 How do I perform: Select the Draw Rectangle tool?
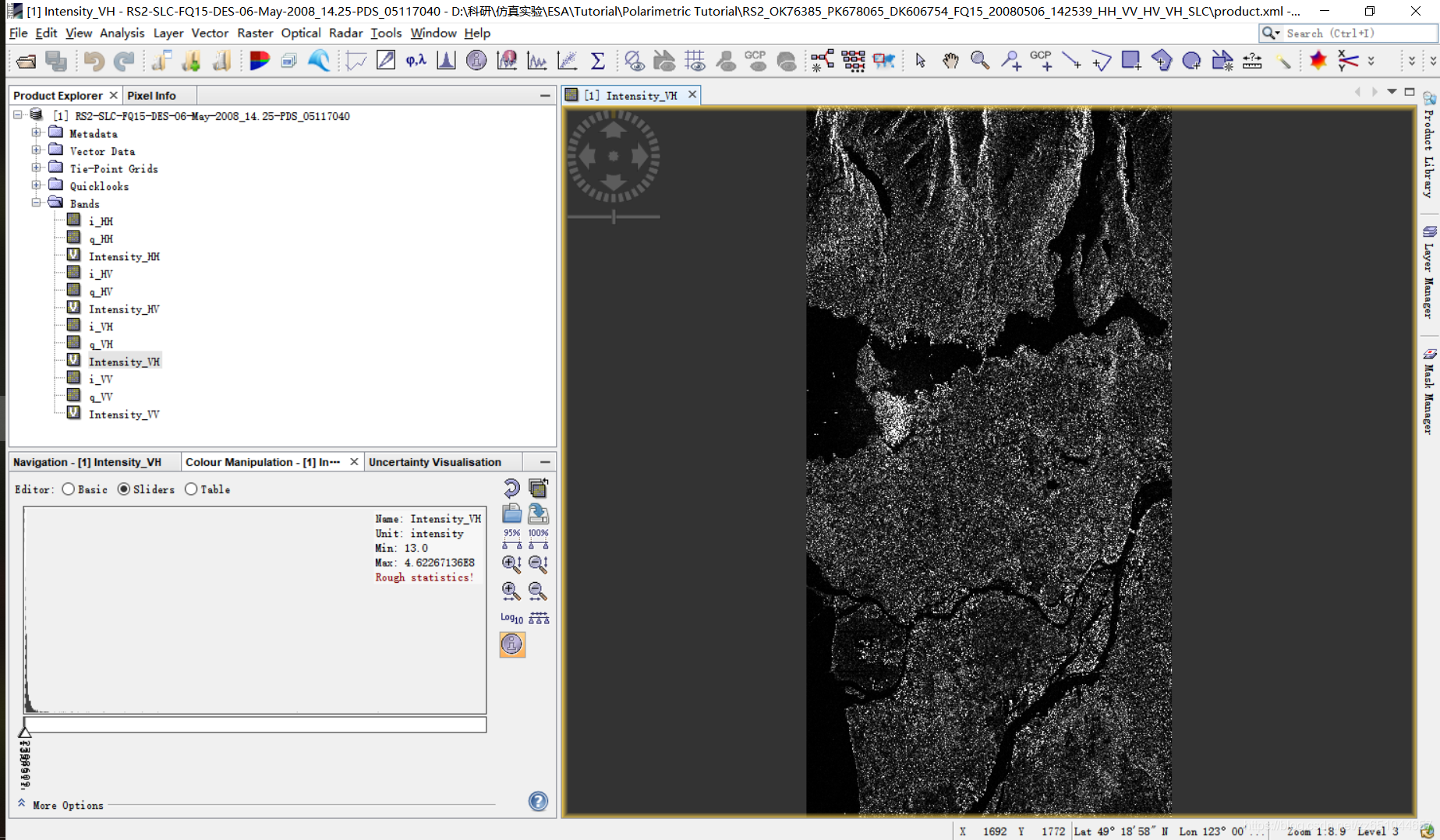pos(1130,61)
